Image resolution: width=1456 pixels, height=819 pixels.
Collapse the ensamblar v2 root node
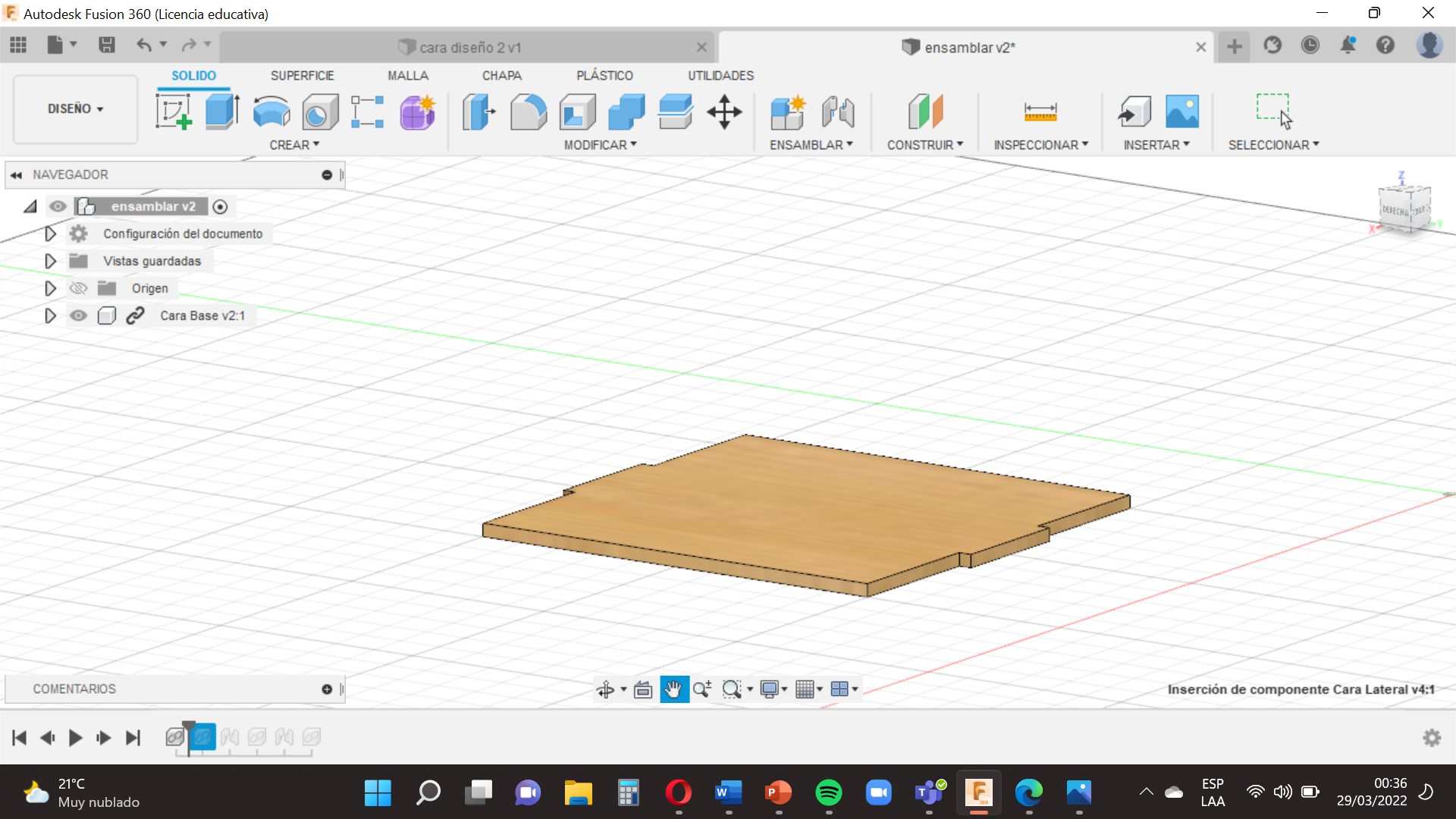tap(30, 206)
